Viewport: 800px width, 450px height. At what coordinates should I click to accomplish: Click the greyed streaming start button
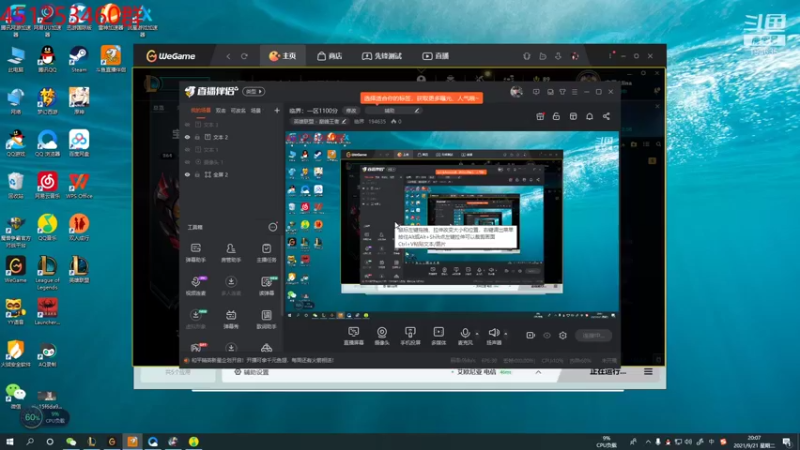point(593,336)
